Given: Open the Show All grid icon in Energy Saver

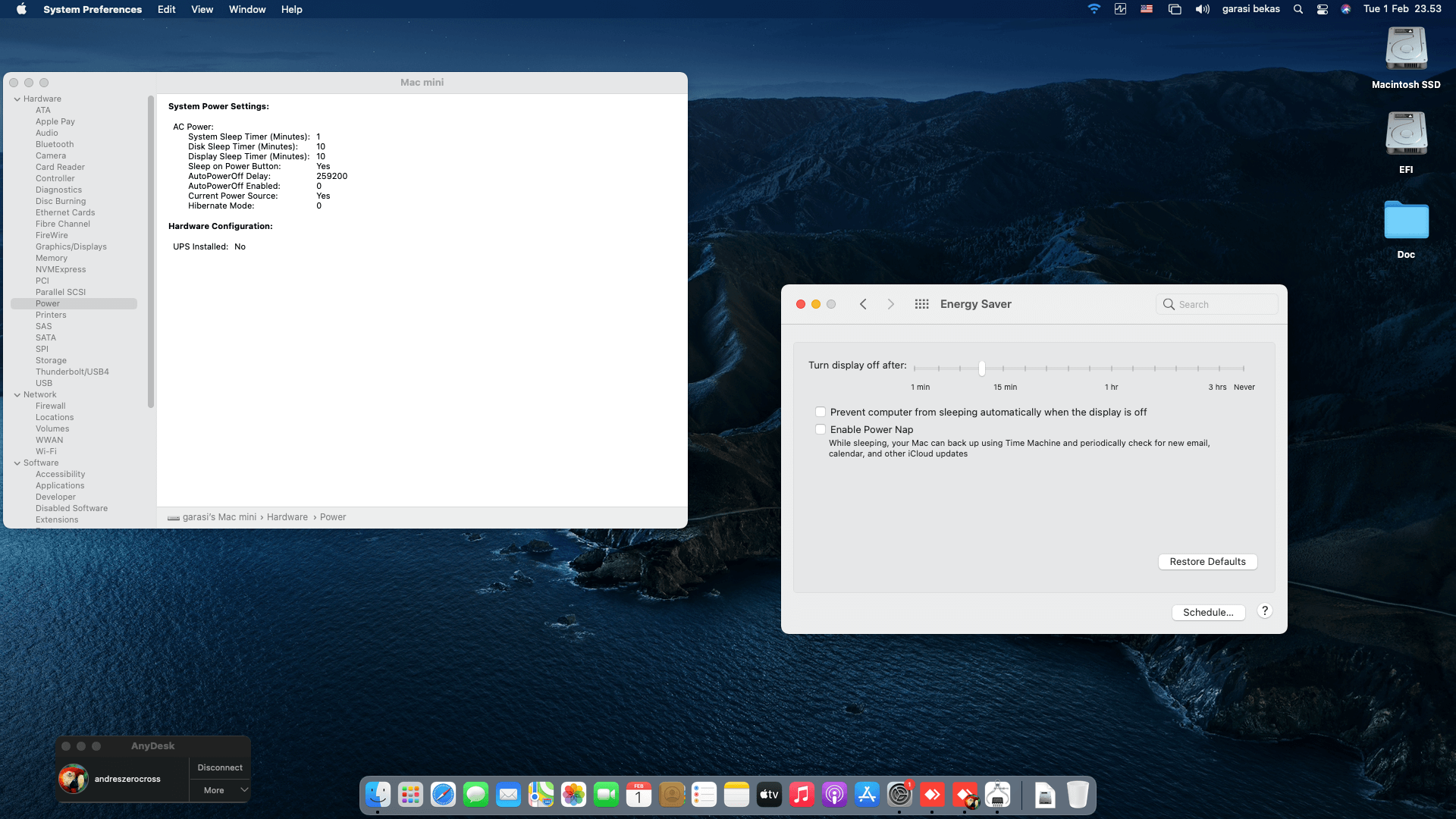Looking at the screenshot, I should tap(921, 303).
